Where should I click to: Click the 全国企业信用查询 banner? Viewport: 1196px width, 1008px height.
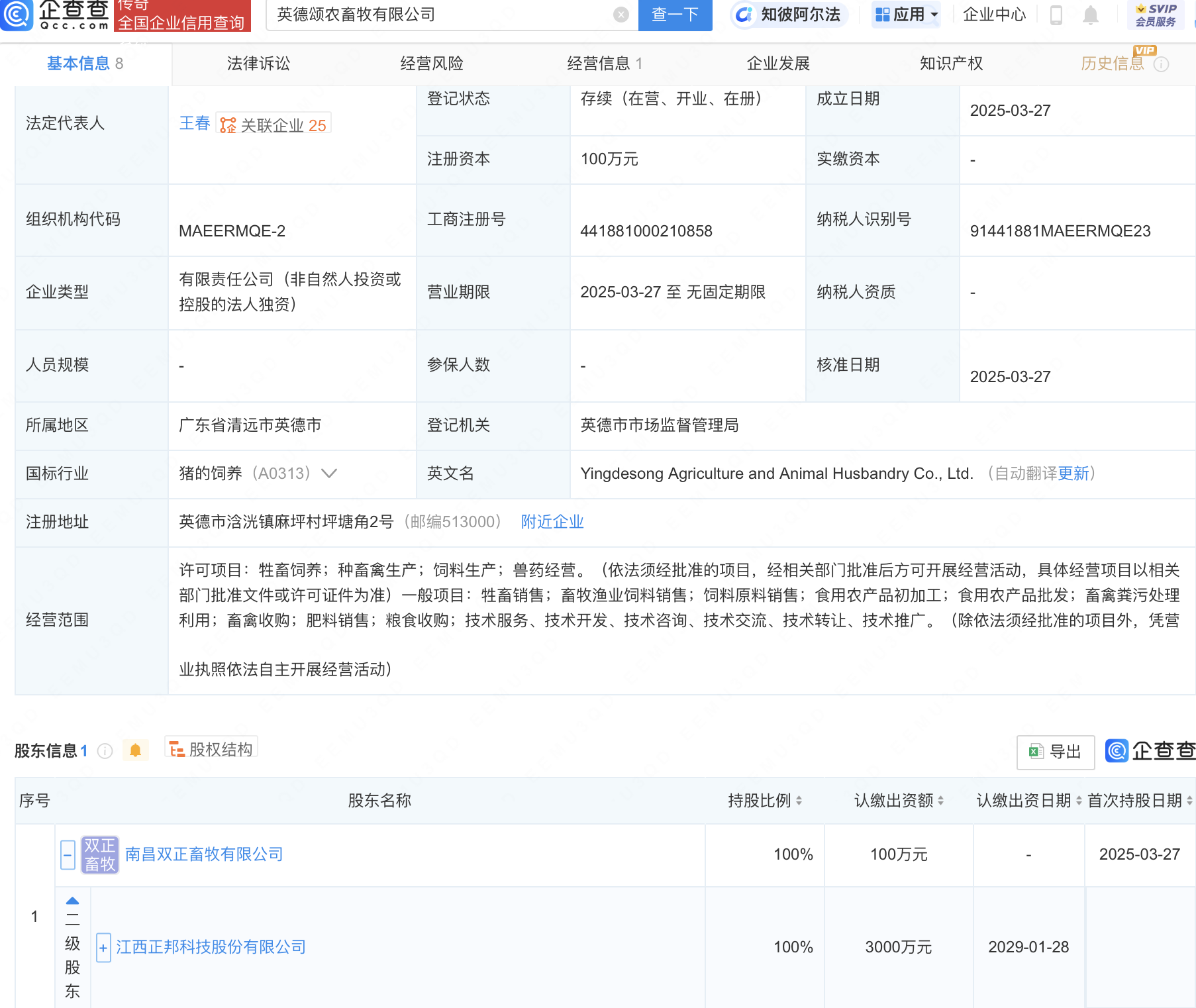click(x=183, y=16)
